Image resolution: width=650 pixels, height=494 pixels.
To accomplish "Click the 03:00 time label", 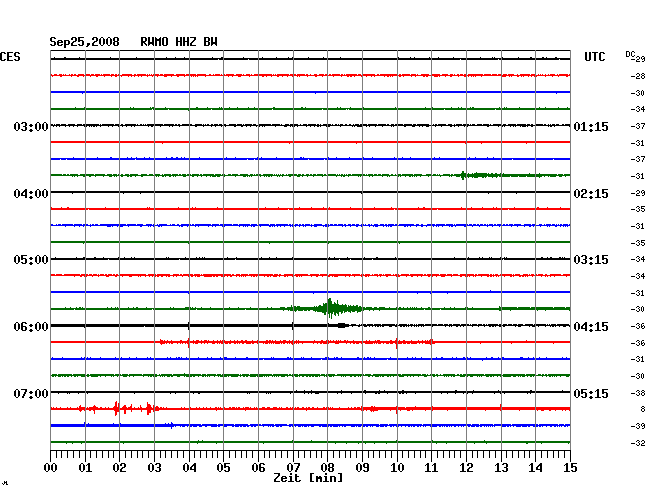I will pyautogui.click(x=31, y=126).
